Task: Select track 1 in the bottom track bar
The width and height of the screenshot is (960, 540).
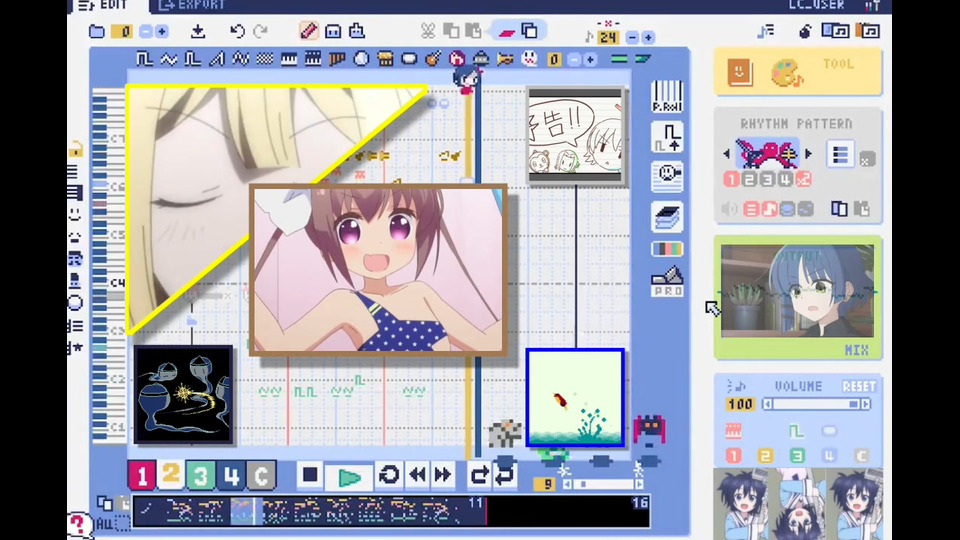Action: coord(141,475)
